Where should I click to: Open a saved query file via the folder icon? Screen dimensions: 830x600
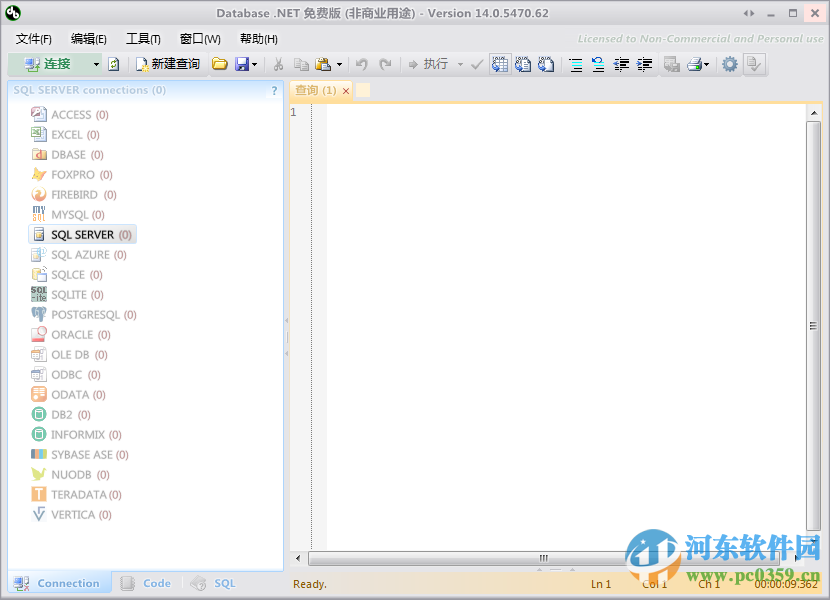coord(220,64)
